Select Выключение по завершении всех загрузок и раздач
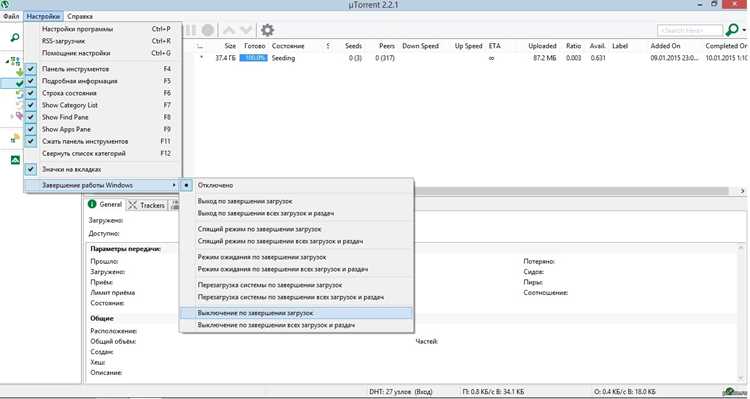The width and height of the screenshot is (750, 399). [x=296, y=325]
